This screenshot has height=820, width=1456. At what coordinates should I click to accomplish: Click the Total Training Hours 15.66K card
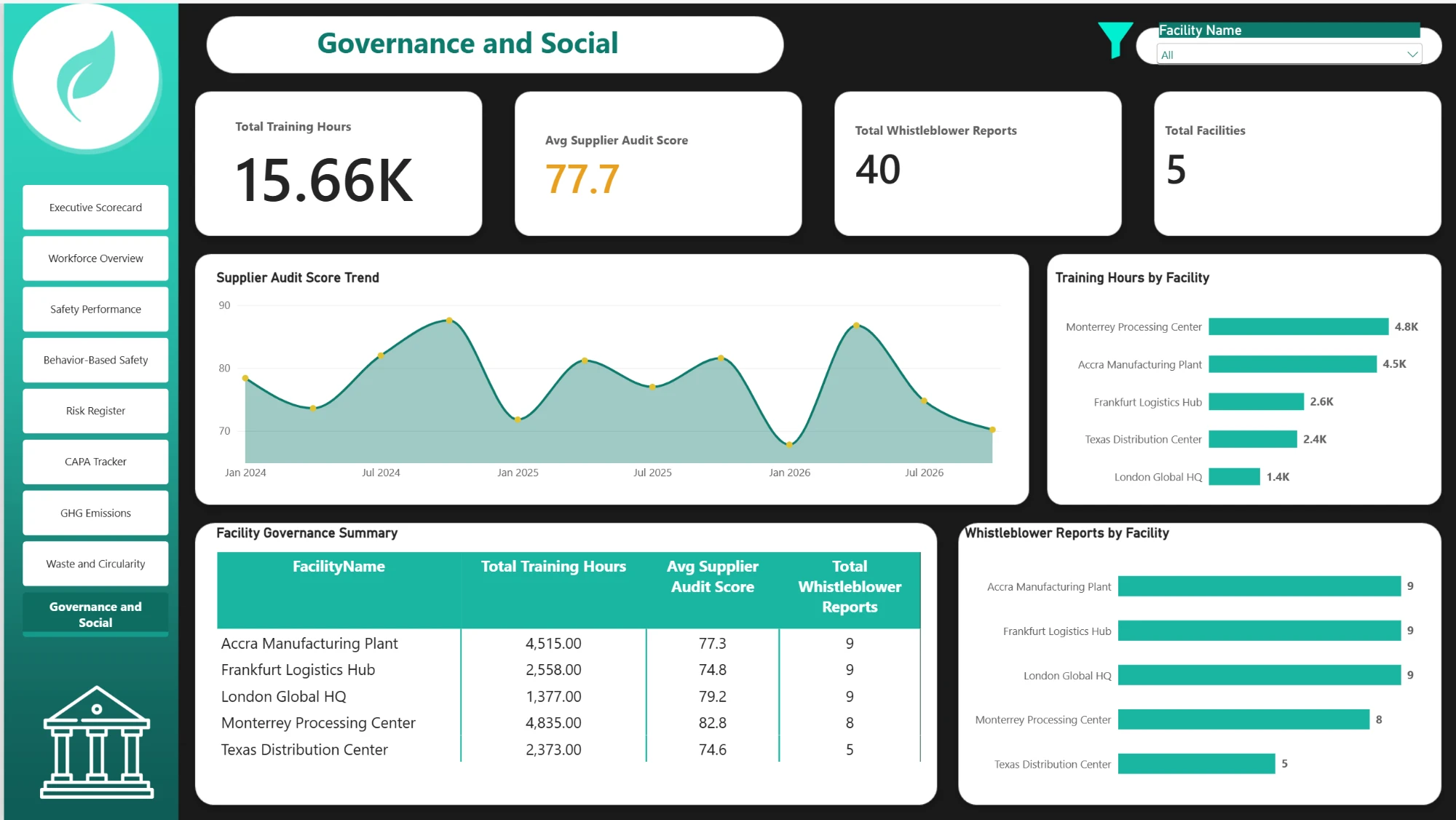[x=339, y=164]
